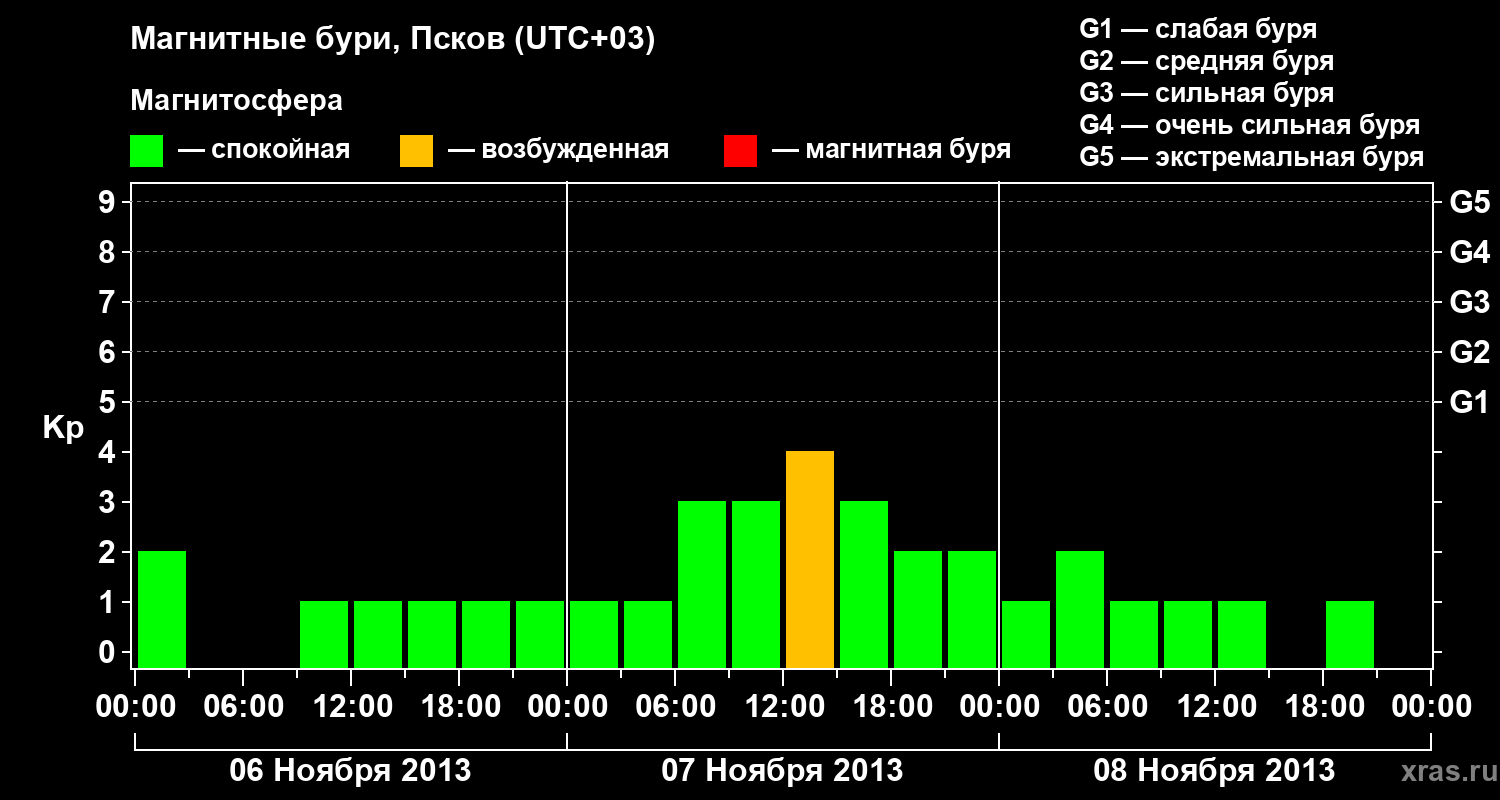
Task: Click the '08 Ноября 2013' date label
Action: click(x=1214, y=770)
